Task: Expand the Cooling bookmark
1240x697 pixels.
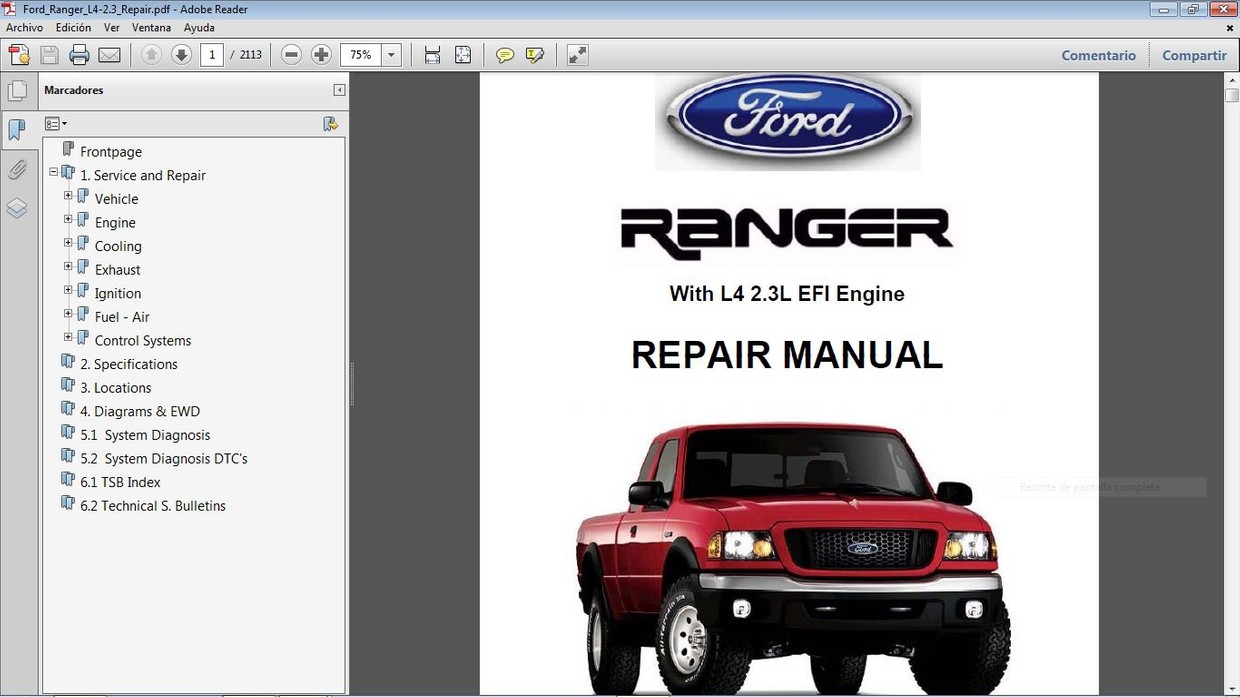Action: click(68, 243)
